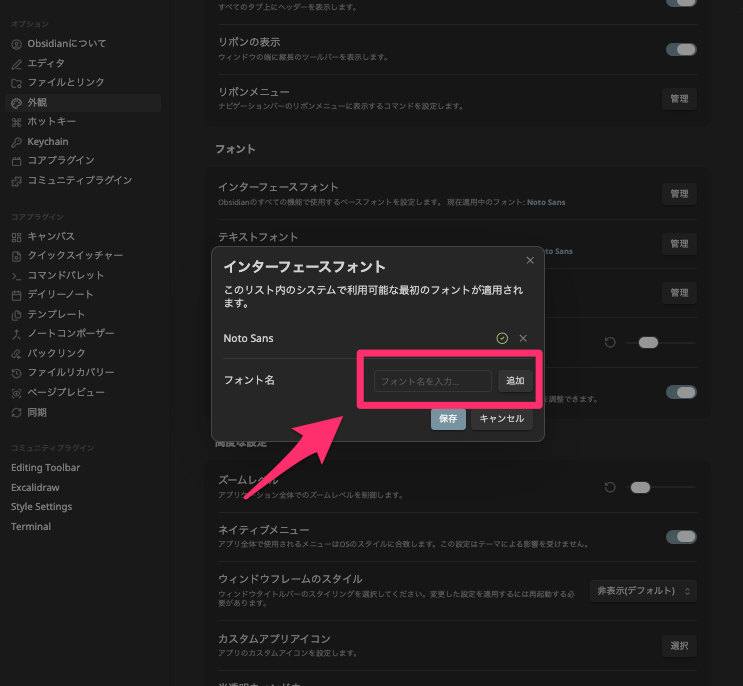Click the ズームレベル slider handle

[640, 487]
